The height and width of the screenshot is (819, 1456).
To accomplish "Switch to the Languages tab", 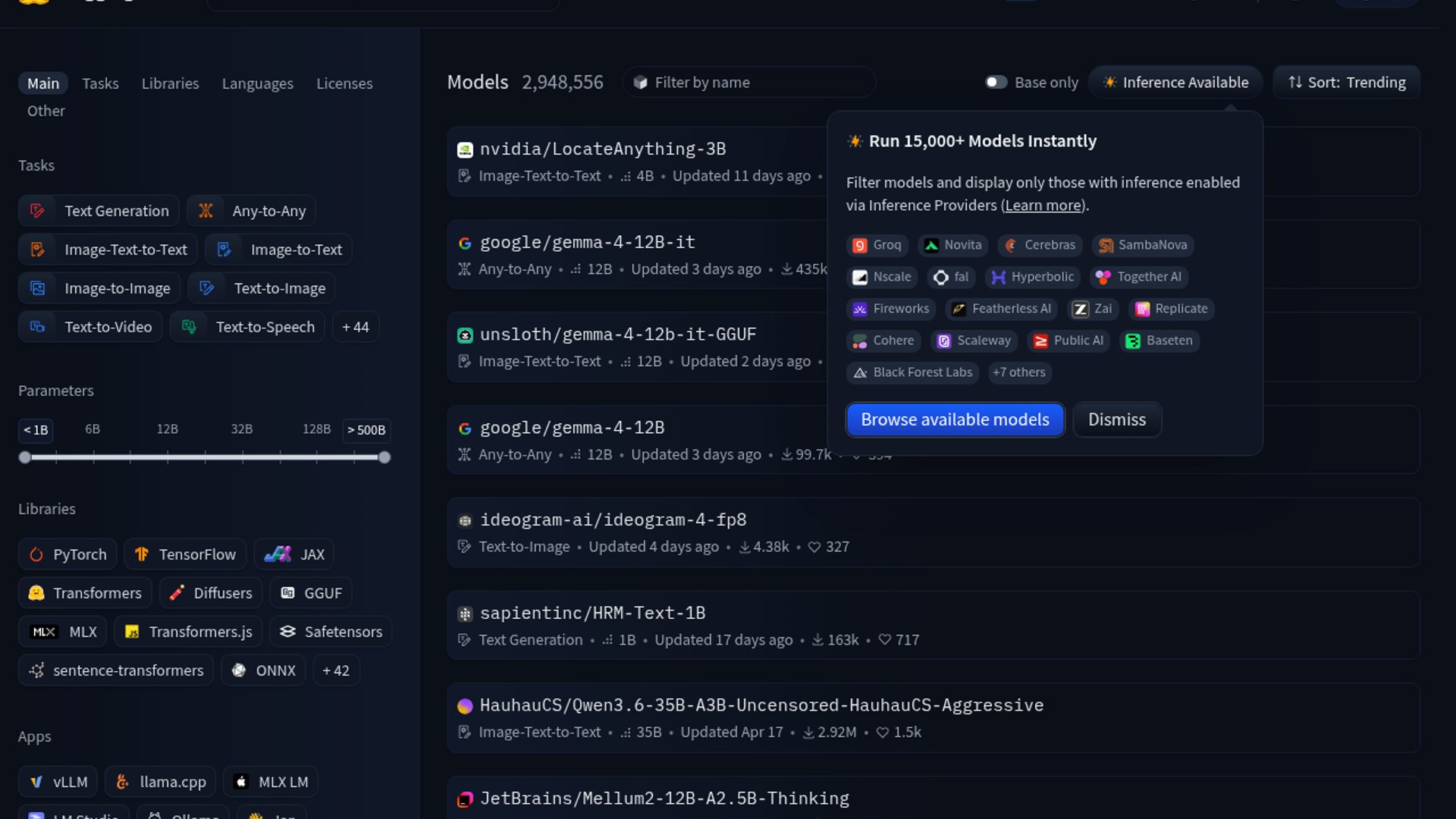I will [x=258, y=83].
